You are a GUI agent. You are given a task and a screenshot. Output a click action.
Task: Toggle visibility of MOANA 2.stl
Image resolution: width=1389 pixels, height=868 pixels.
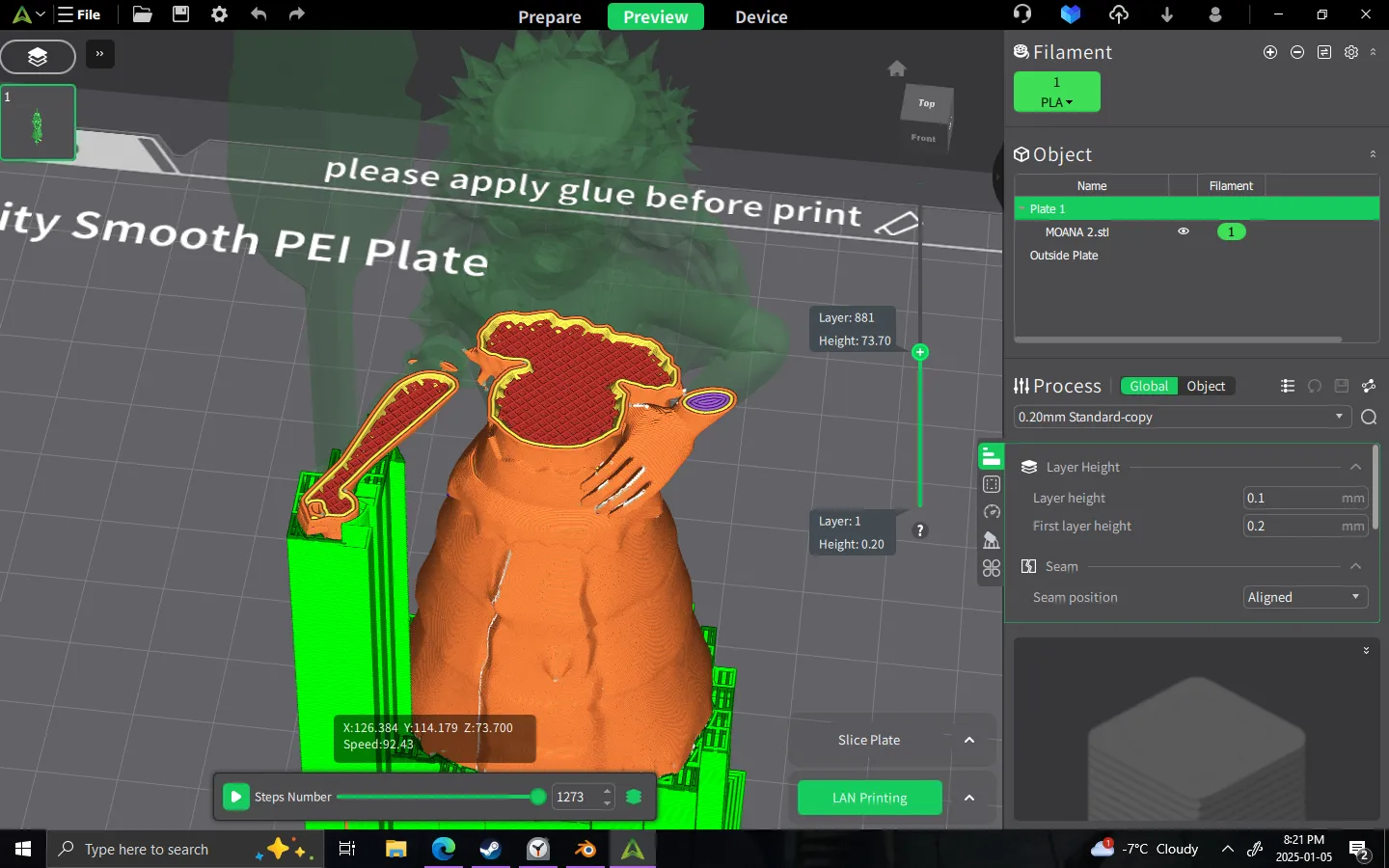tap(1184, 231)
